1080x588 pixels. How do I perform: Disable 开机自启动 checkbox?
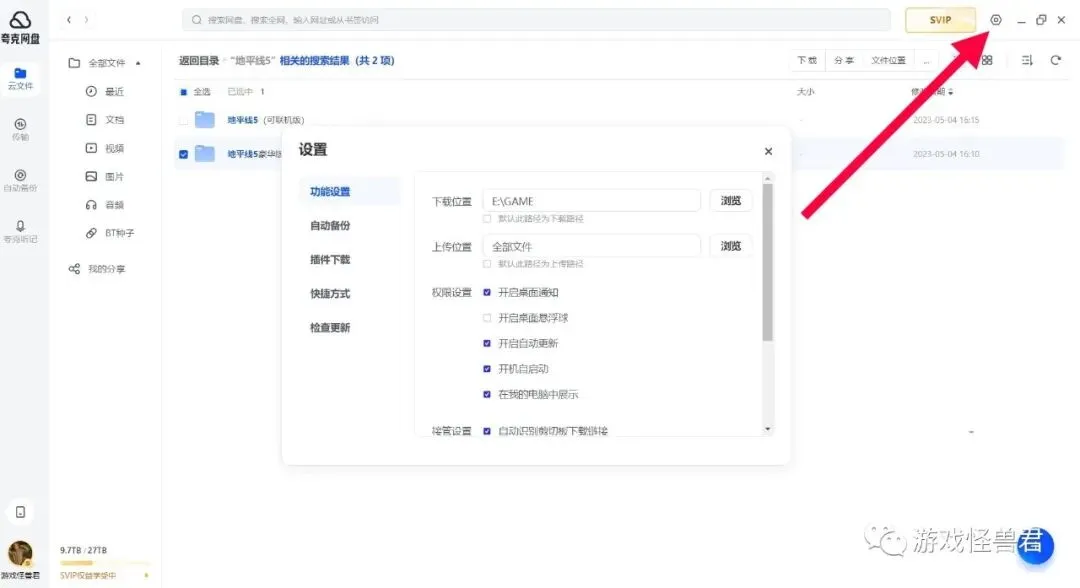(x=487, y=369)
